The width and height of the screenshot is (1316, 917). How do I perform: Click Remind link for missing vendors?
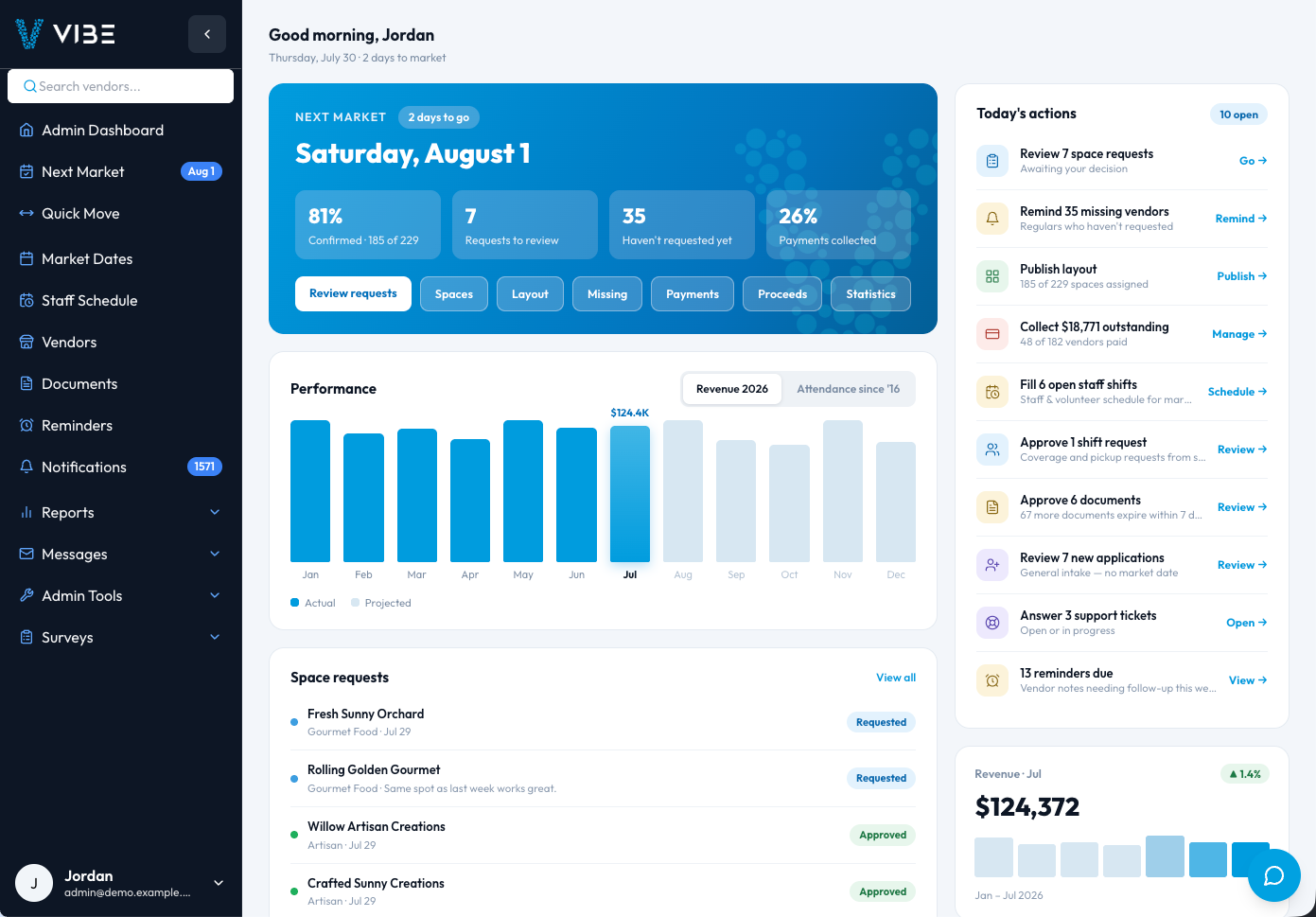click(x=1241, y=219)
